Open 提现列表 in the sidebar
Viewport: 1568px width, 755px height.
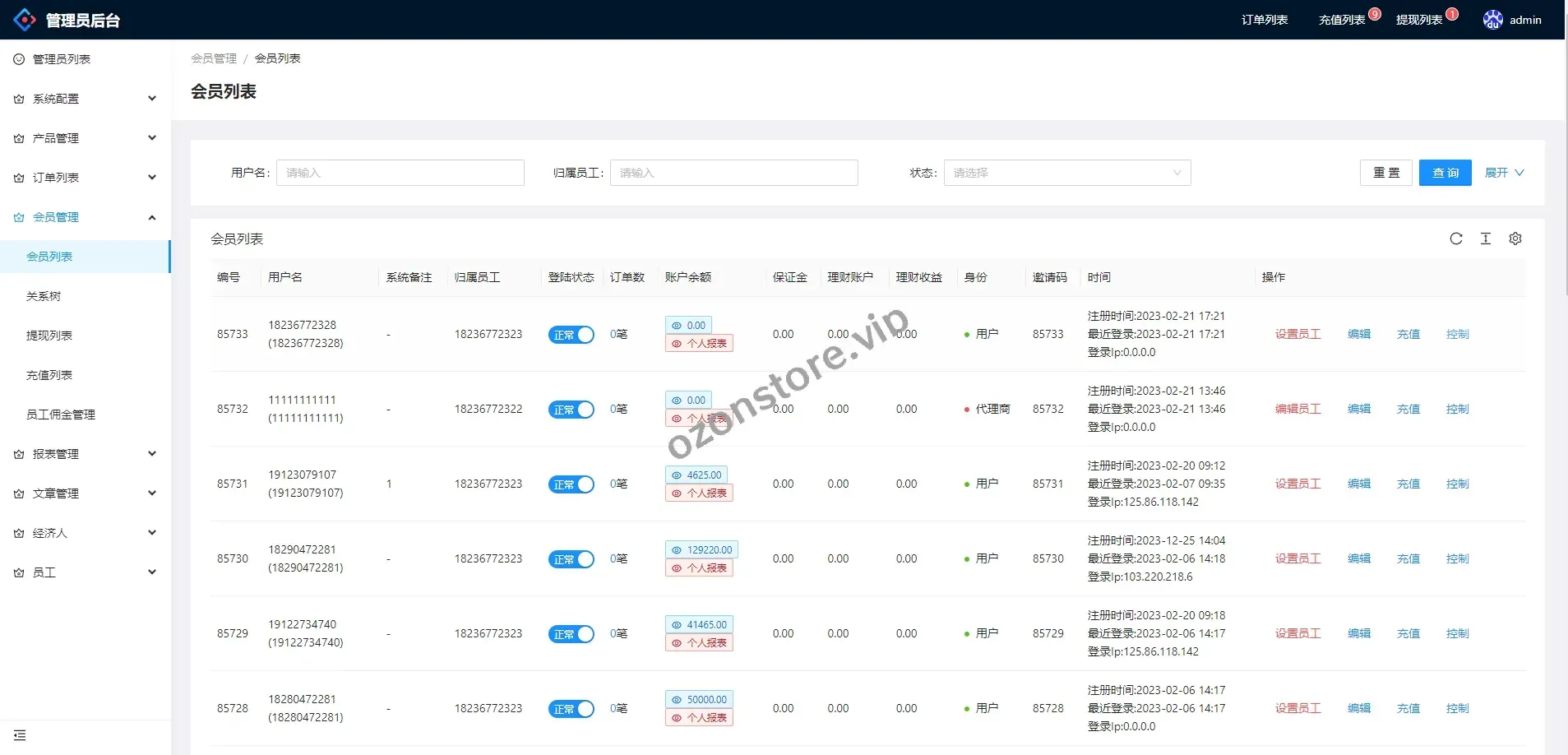click(49, 336)
